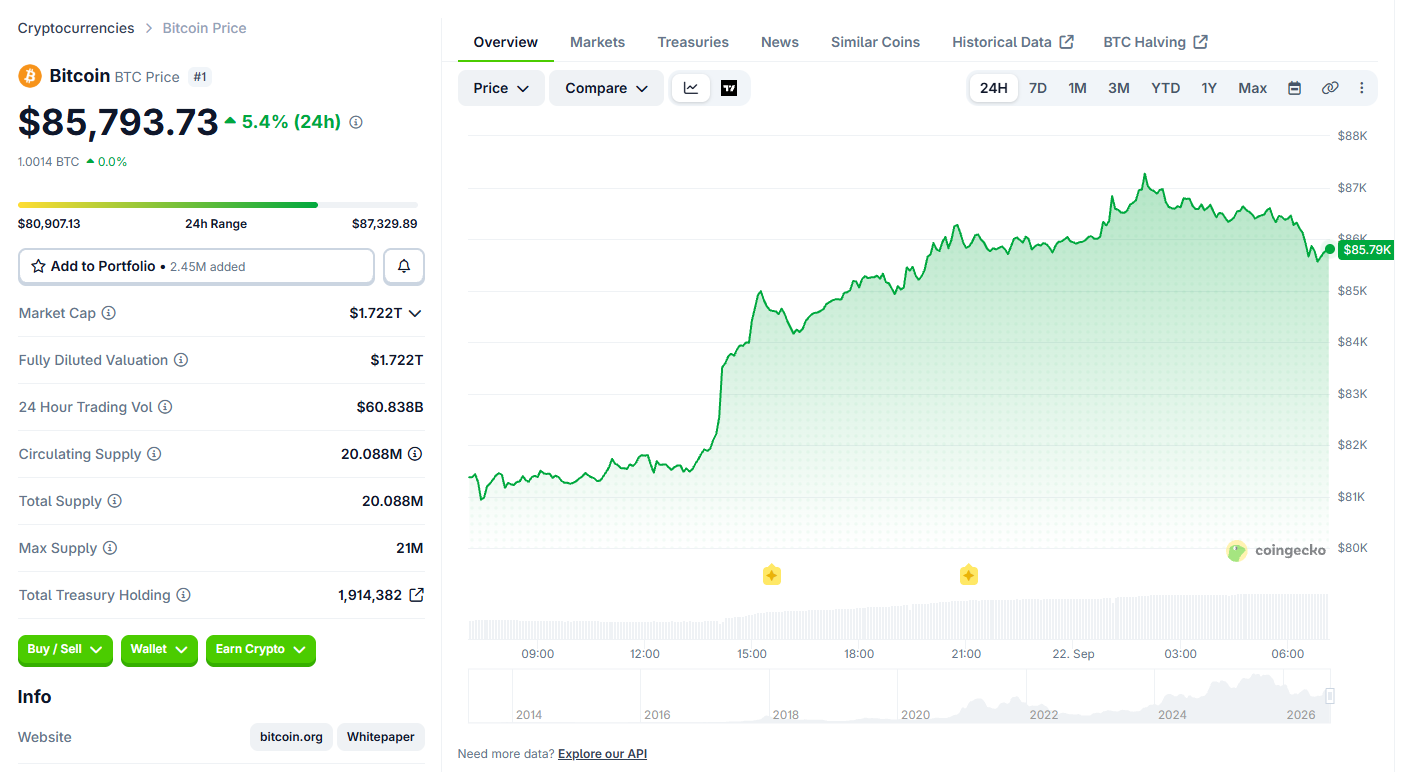Click the $85.79K current price label
Viewport: 1401px width, 772px height.
tap(1366, 249)
